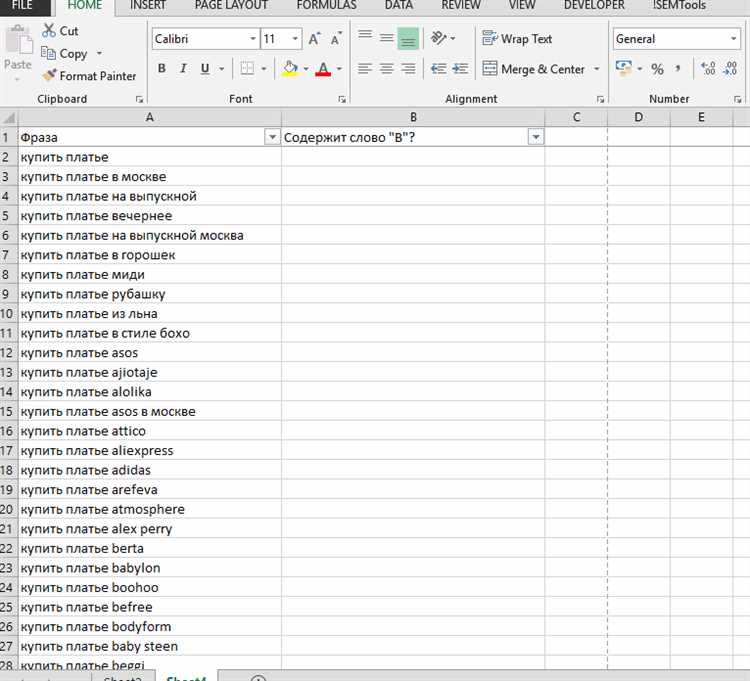The image size is (750, 681).
Task: Decrease the cell indent
Action: (x=439, y=69)
